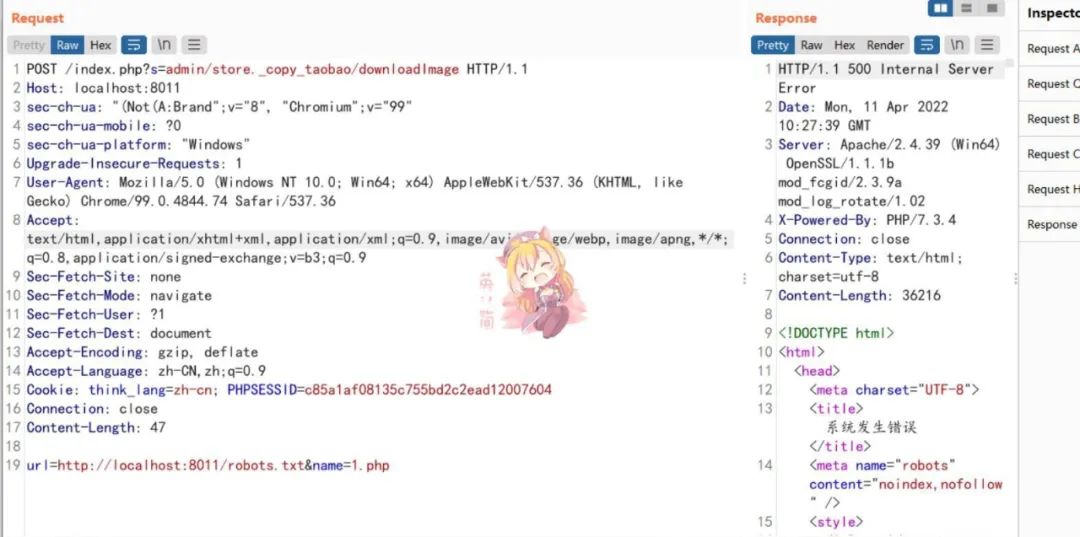
Task: Expand Request Attributes section in Inspector
Action: 1050,49
